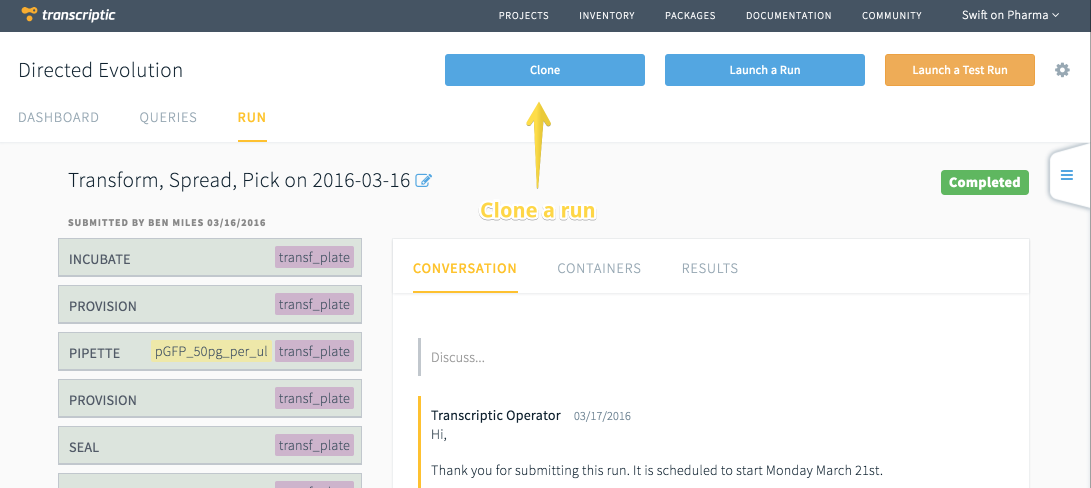
Task: Switch to the Dashboard tab
Action: tap(58, 118)
